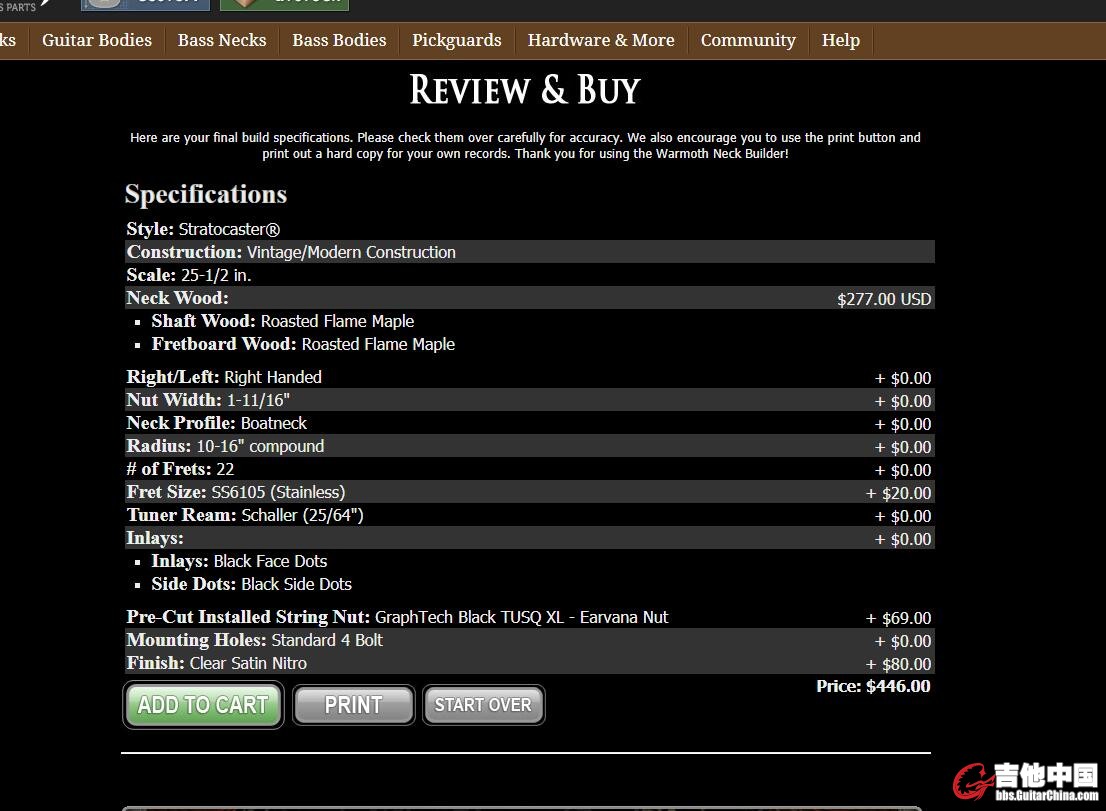Click the Neck Wood $277.00 USD price
The image size is (1106, 811).
(x=884, y=299)
